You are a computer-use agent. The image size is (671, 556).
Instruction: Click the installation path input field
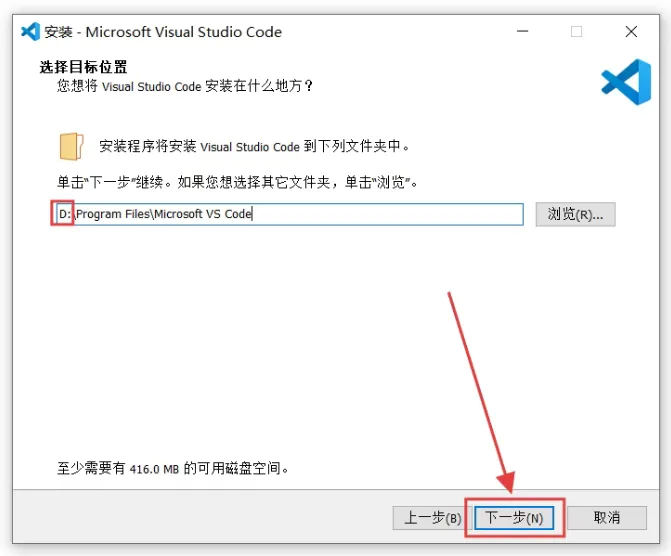point(290,214)
